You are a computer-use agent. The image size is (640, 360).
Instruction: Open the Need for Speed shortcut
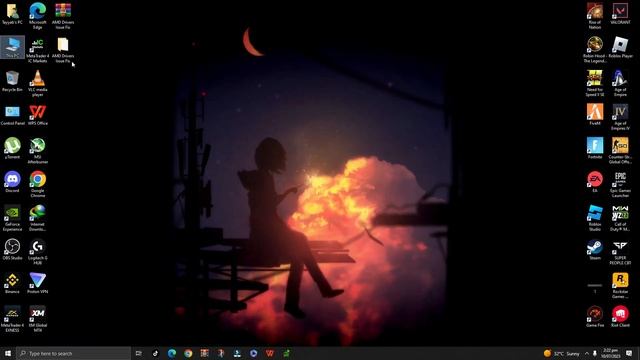(x=595, y=84)
